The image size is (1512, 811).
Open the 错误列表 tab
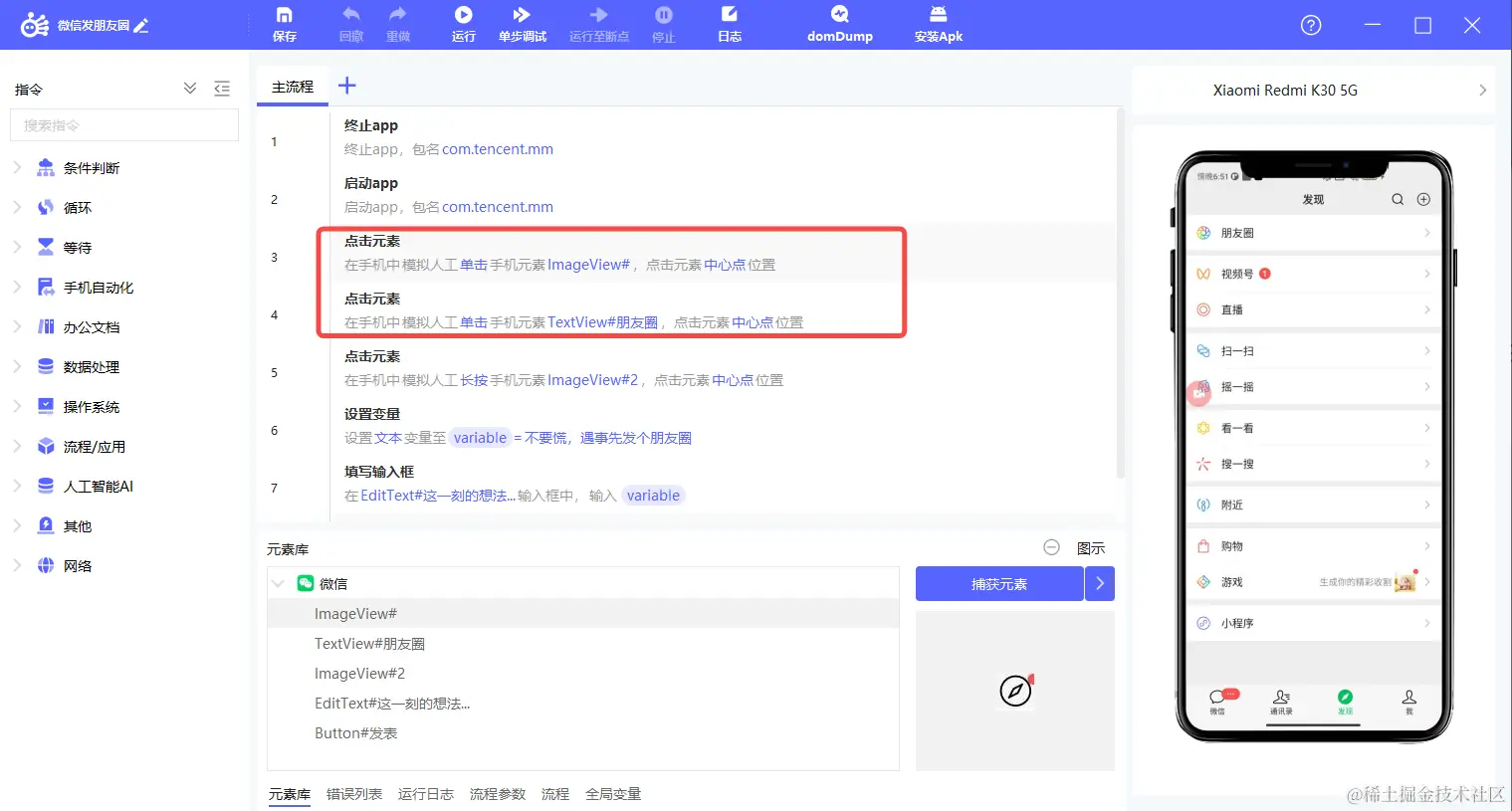pyautogui.click(x=354, y=794)
